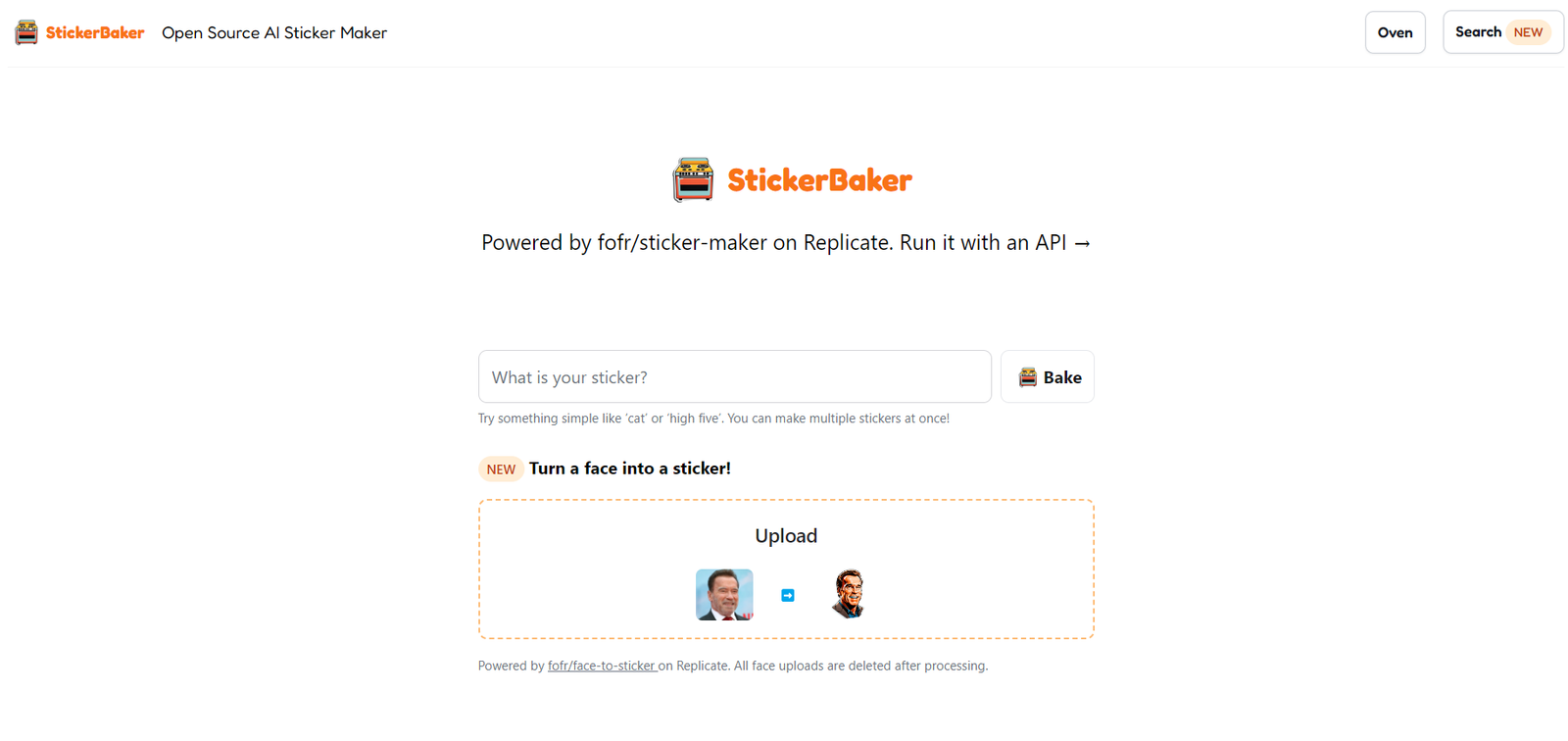The image size is (1568, 741).
Task: Click the cartoon sticker face example
Action: coord(848,594)
